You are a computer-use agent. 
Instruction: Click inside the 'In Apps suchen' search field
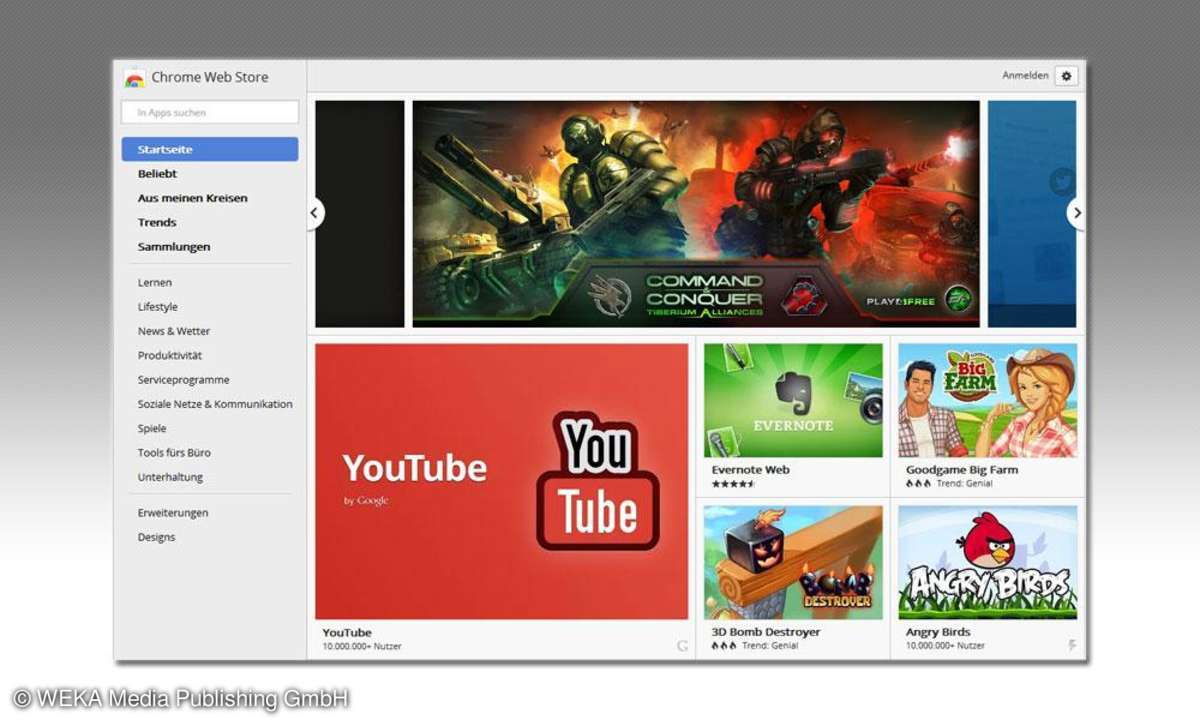[210, 112]
